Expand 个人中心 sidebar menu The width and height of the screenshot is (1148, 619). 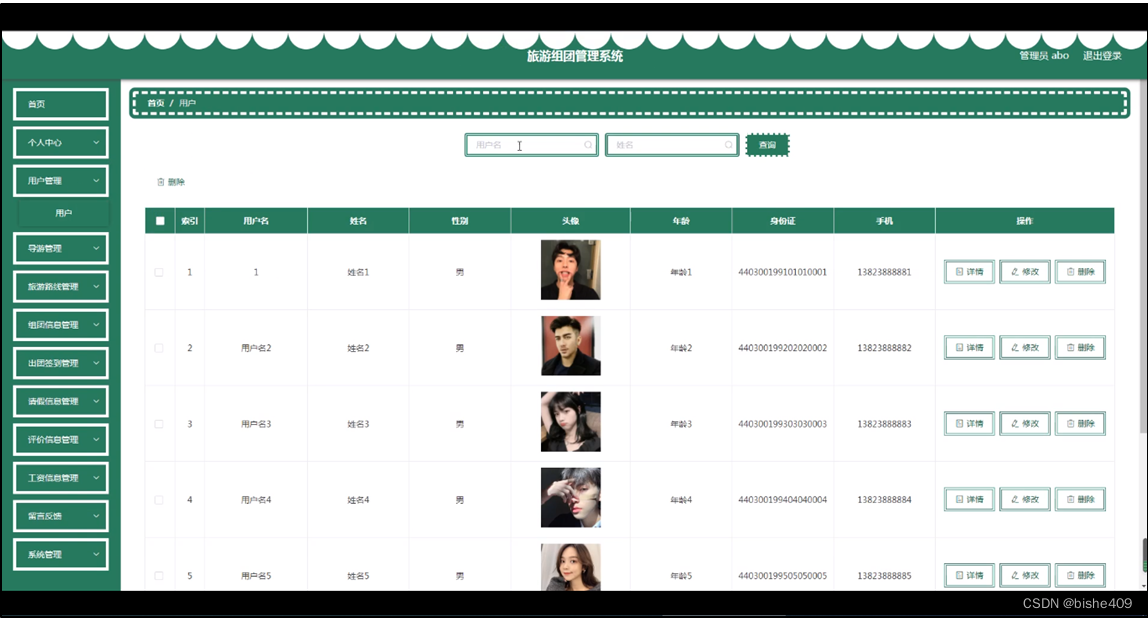click(61, 143)
